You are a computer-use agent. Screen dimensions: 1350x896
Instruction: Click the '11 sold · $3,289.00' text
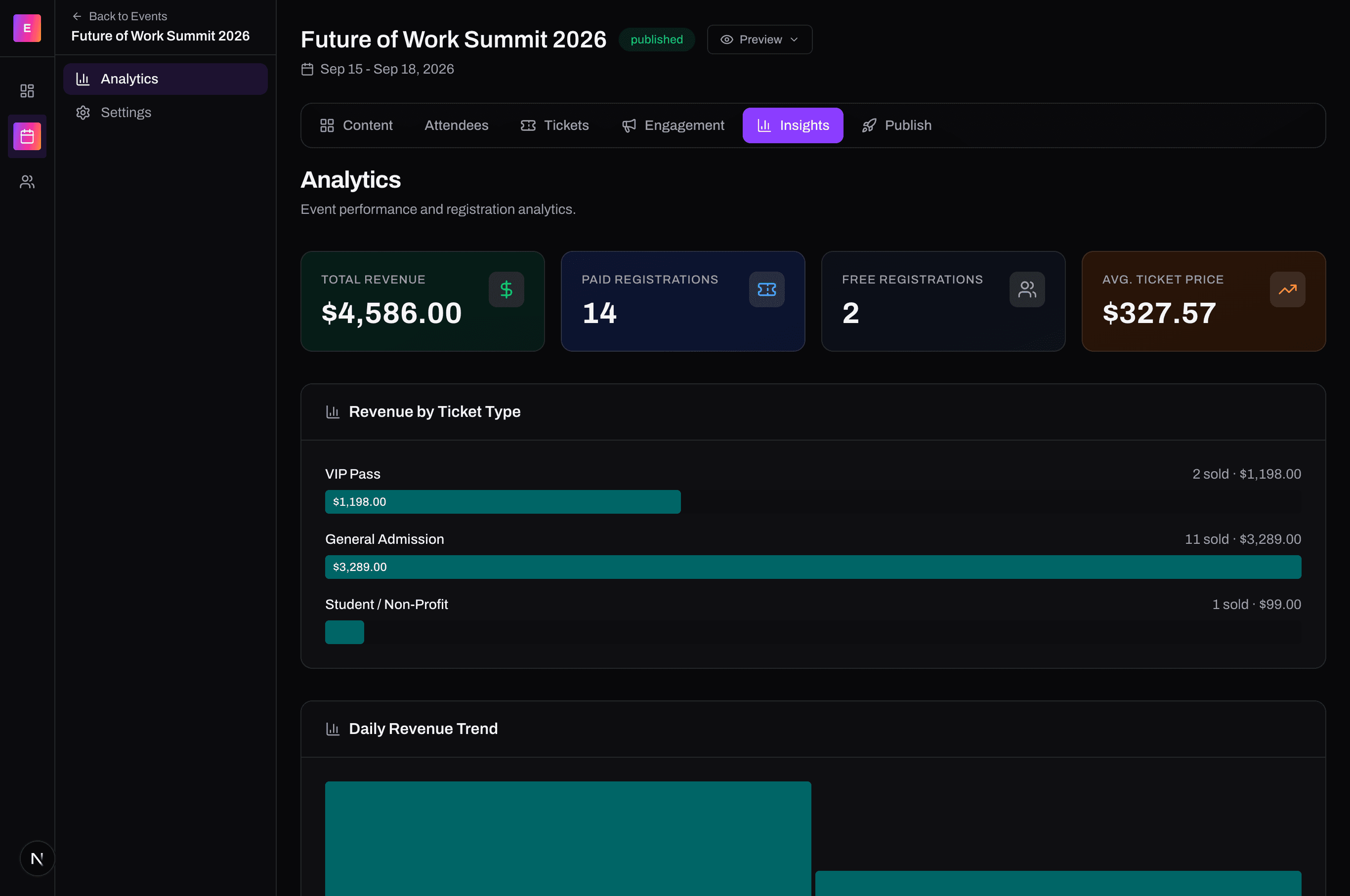[1243, 539]
